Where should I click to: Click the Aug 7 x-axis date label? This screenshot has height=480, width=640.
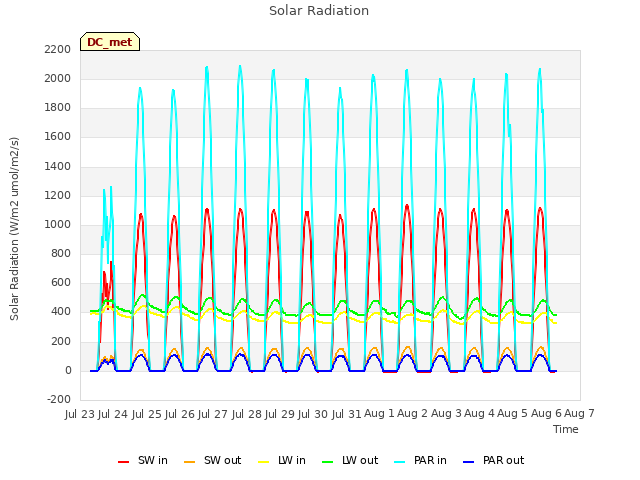(579, 414)
